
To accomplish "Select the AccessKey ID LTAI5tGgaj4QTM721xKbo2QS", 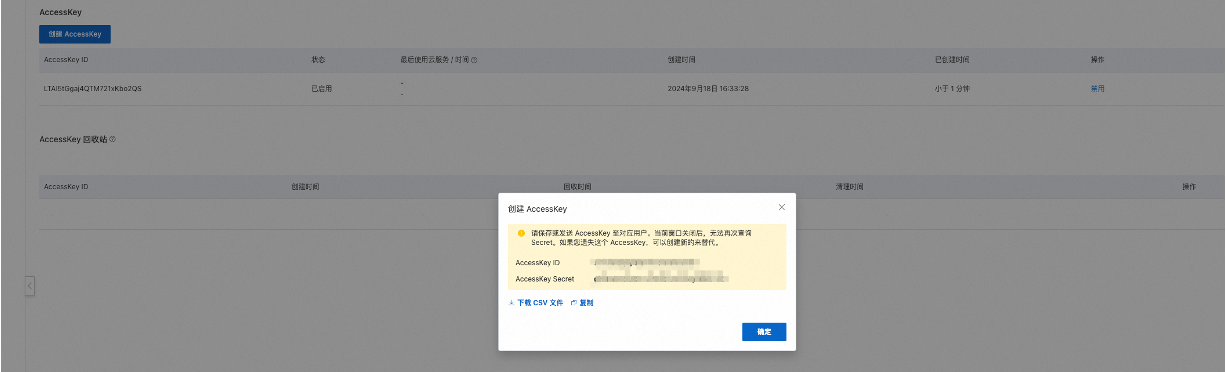I will 93,88.
